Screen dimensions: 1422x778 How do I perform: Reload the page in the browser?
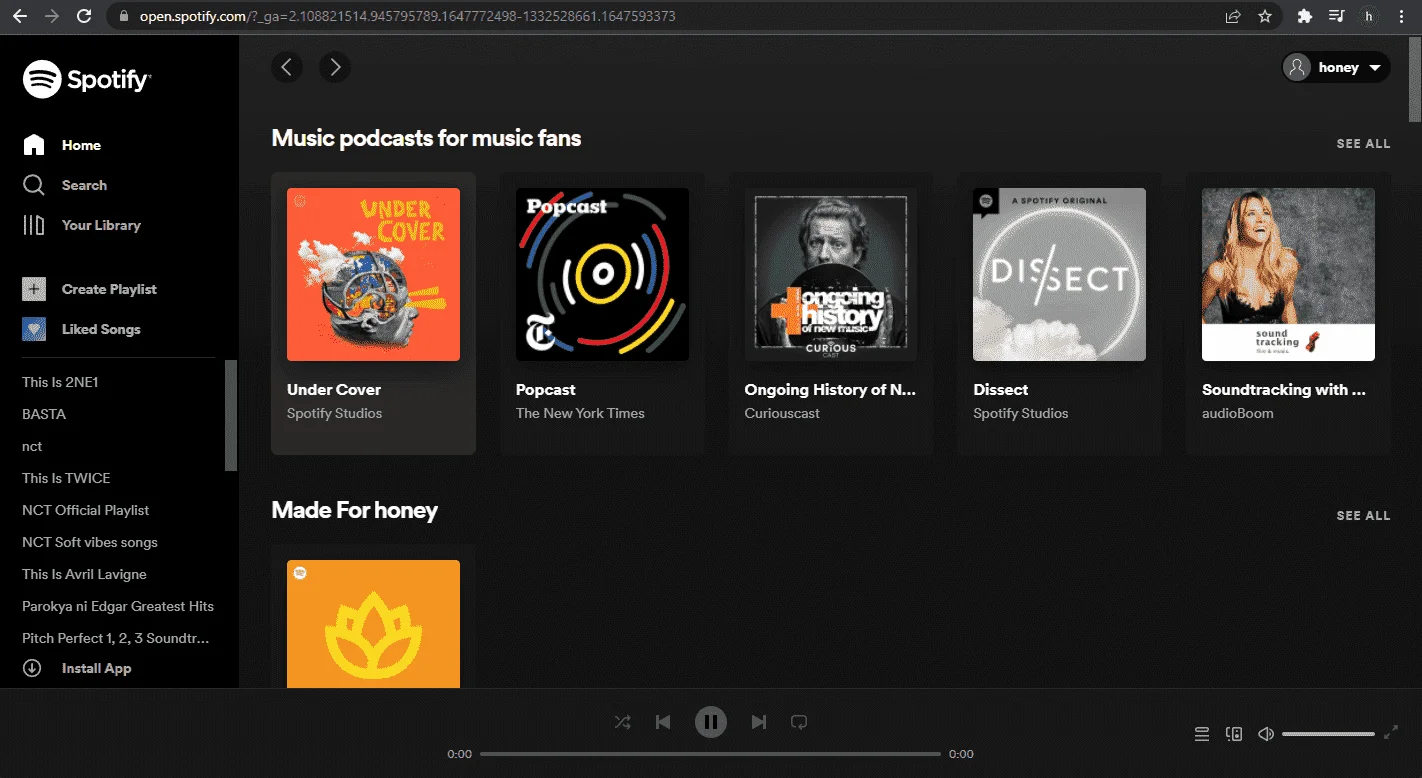pyautogui.click(x=84, y=16)
